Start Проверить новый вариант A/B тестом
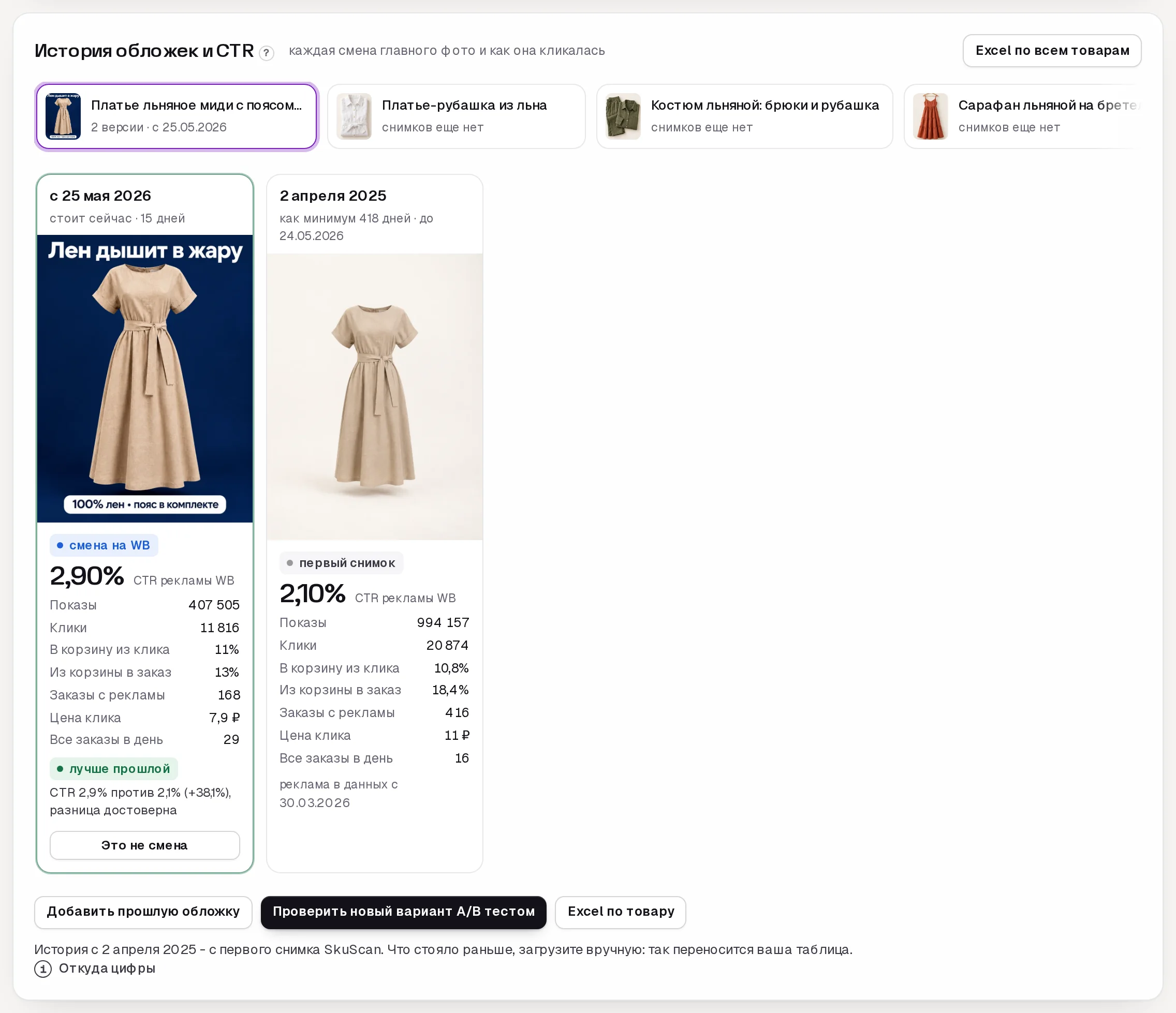Viewport: 1176px width, 1013px height. [404, 912]
